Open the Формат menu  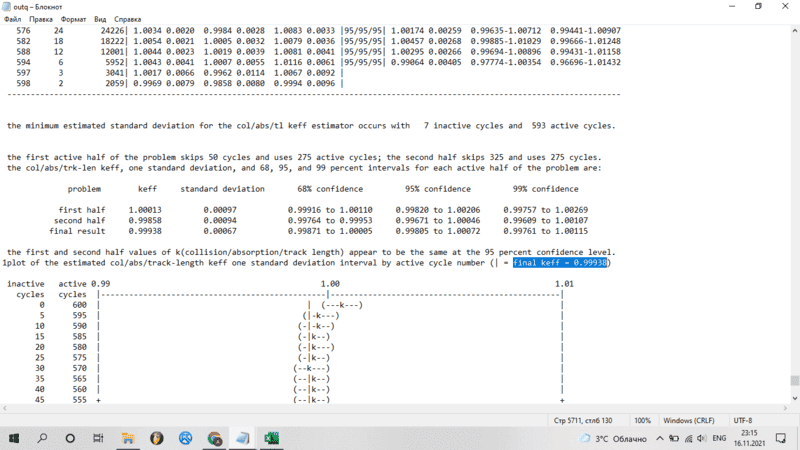[73, 19]
